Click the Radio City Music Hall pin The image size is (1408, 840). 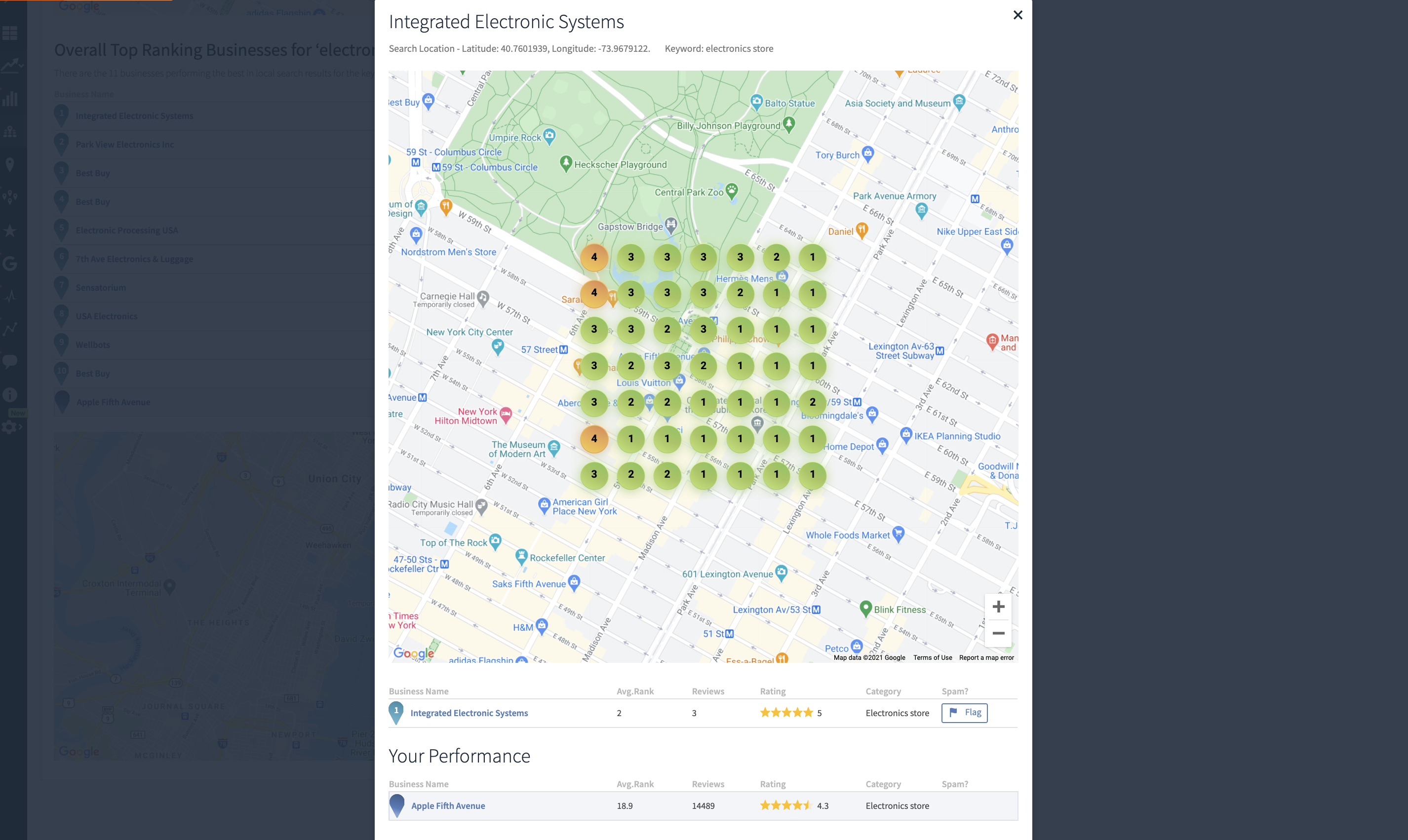click(481, 506)
